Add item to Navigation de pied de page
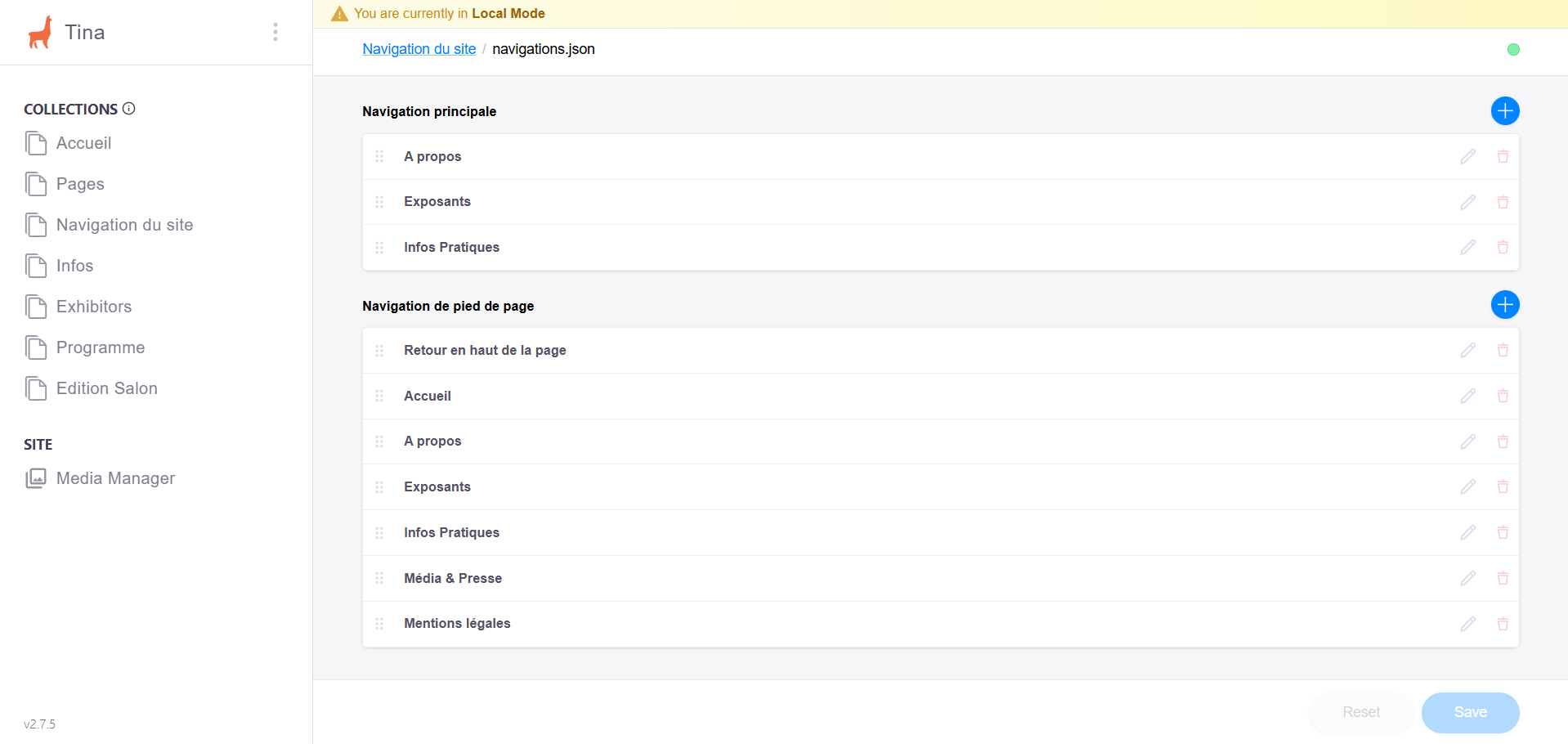This screenshot has width=1568, height=744. [x=1504, y=305]
